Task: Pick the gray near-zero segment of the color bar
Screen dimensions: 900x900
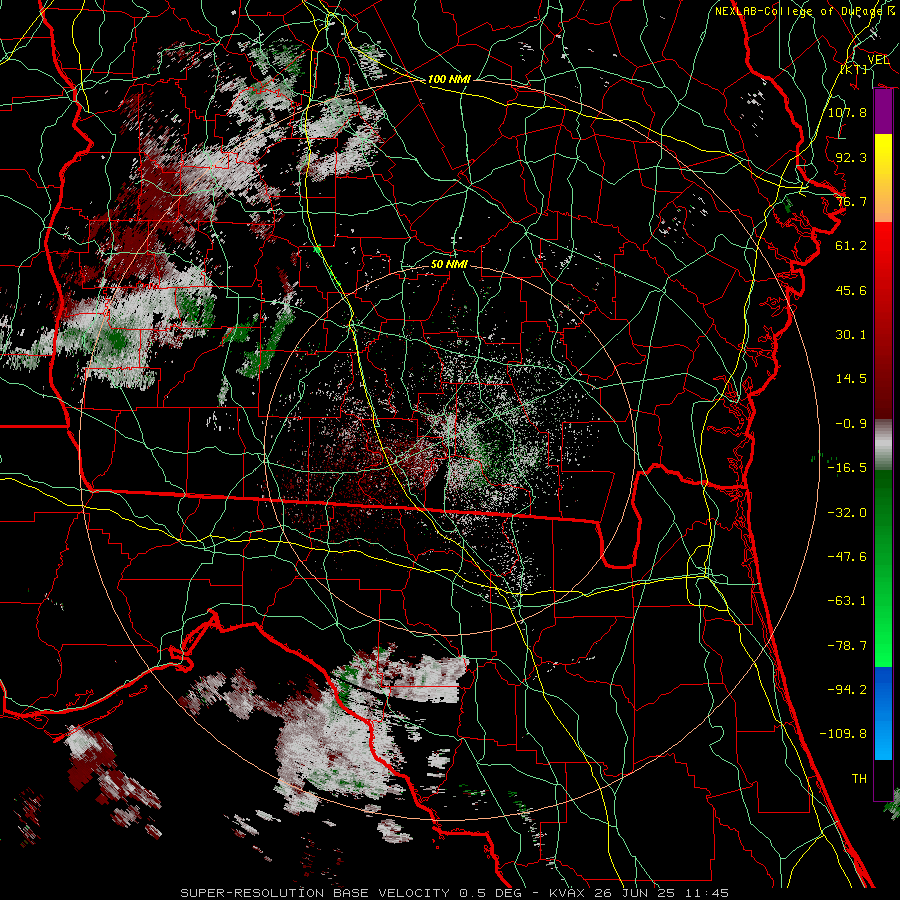Action: 883,445
